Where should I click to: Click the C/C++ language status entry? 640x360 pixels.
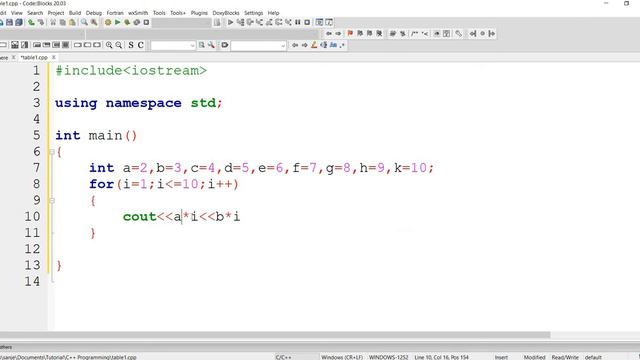[x=283, y=357]
